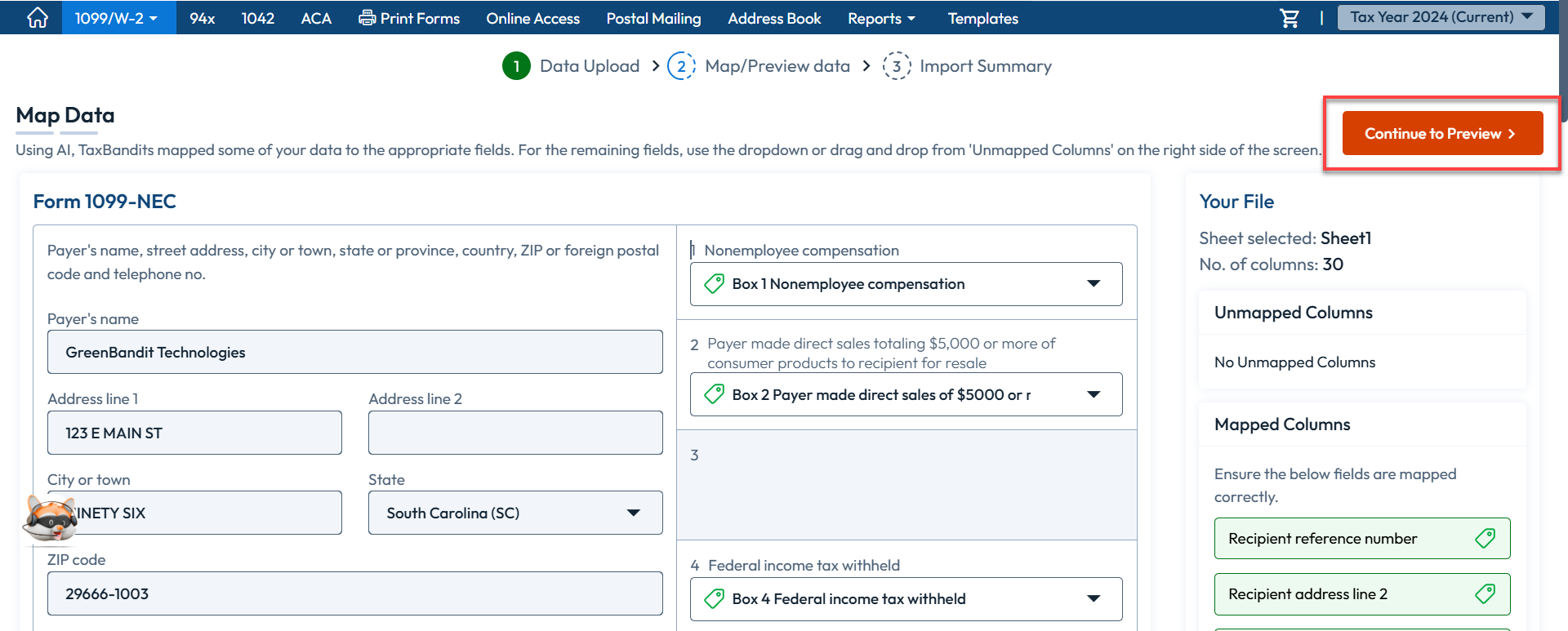Click 'No. of columns: 30' text
This screenshot has width=1568, height=631.
click(x=1271, y=264)
